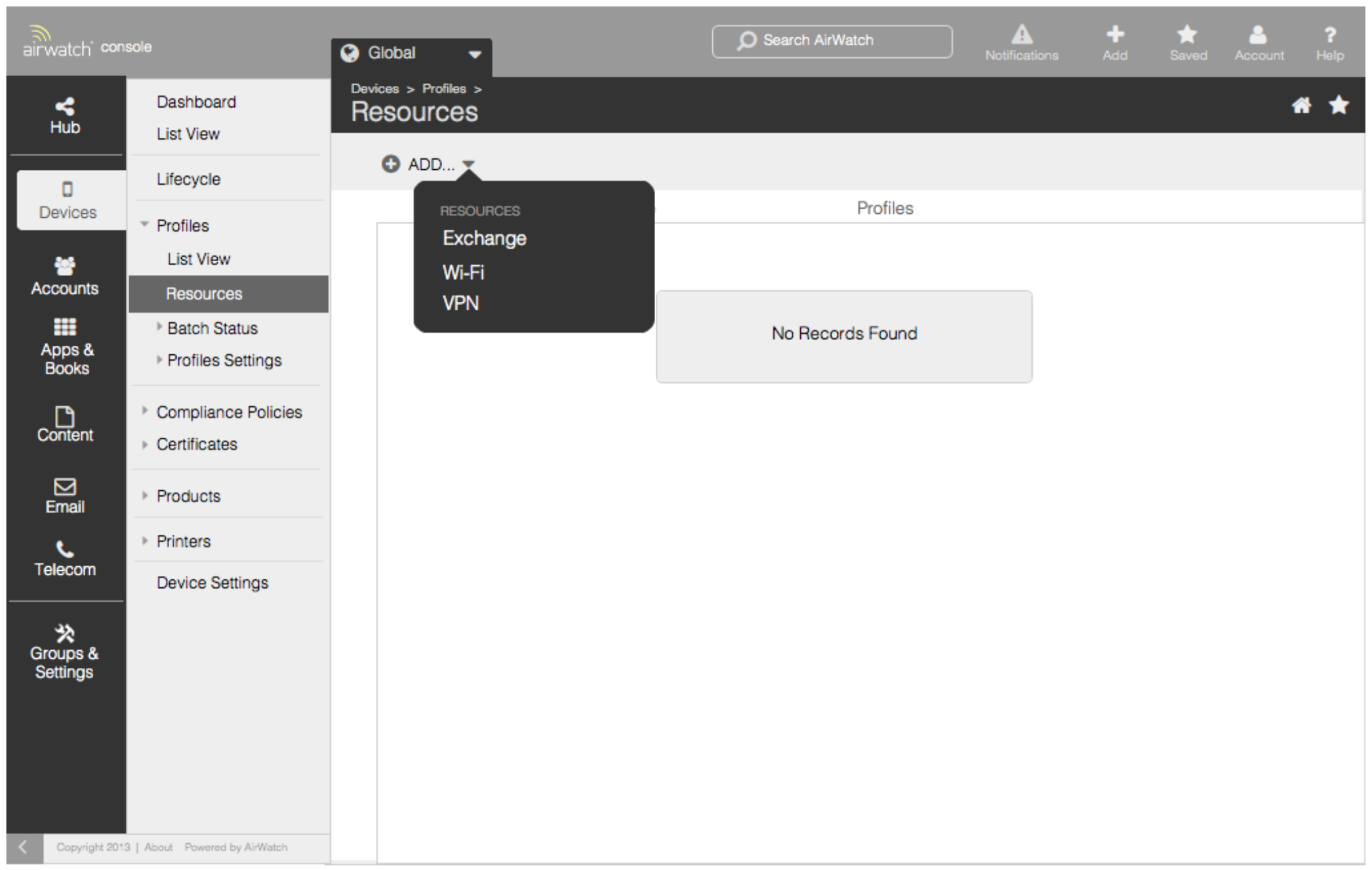This screenshot has width=1372, height=870.
Task: Click the AirWatch console logo
Action: coord(87,41)
